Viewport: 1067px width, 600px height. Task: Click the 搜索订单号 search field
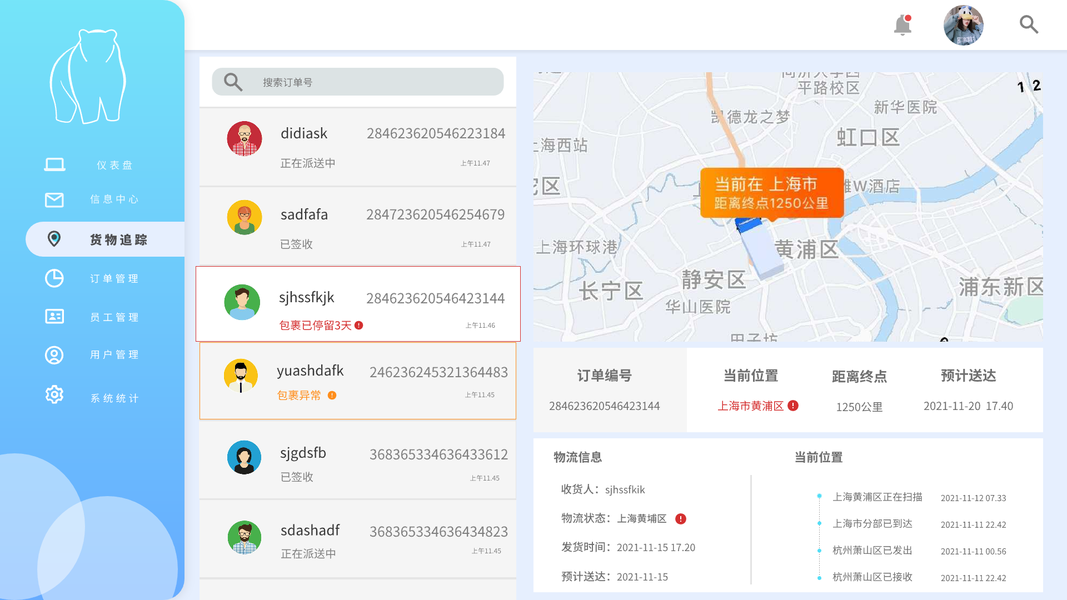(x=358, y=82)
